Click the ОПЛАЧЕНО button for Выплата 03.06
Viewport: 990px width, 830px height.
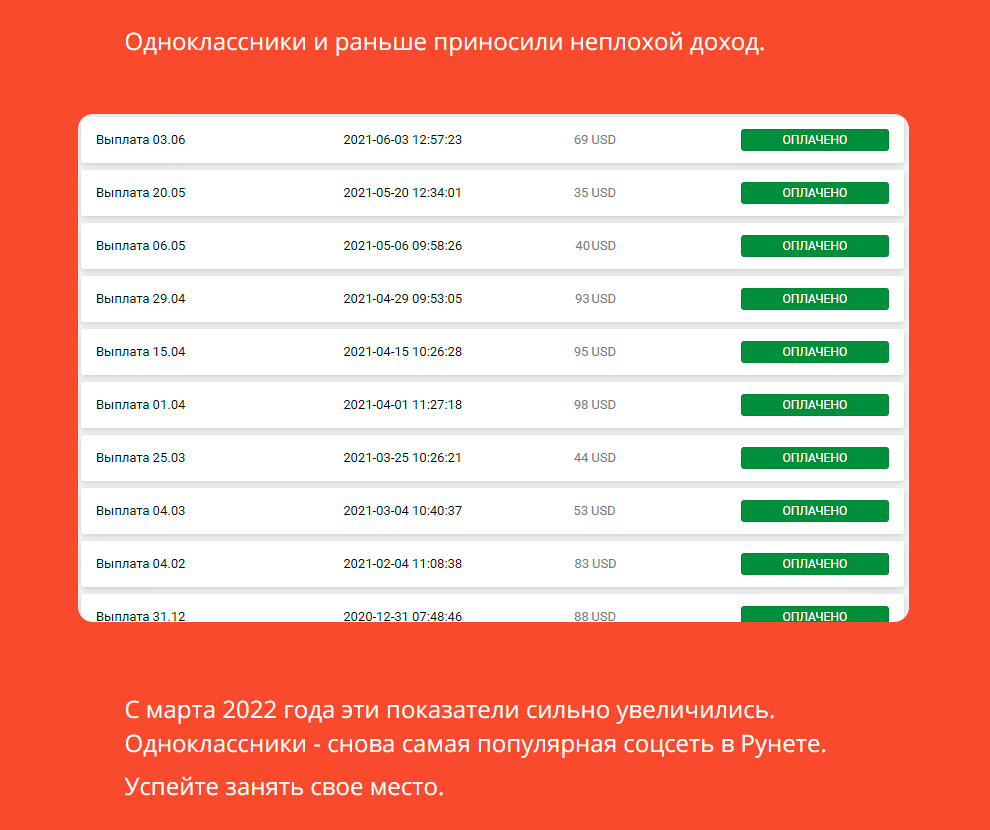point(814,140)
